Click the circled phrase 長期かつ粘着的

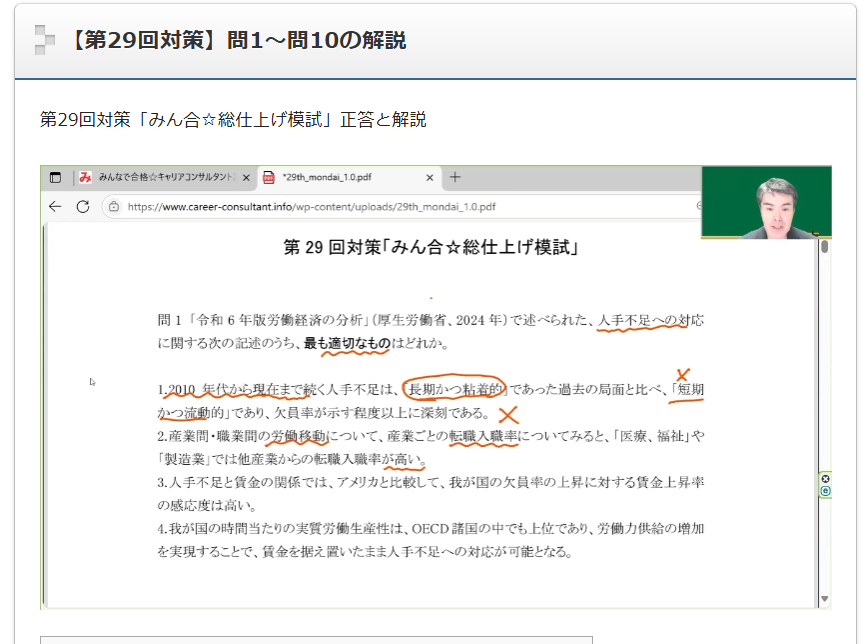(x=455, y=389)
